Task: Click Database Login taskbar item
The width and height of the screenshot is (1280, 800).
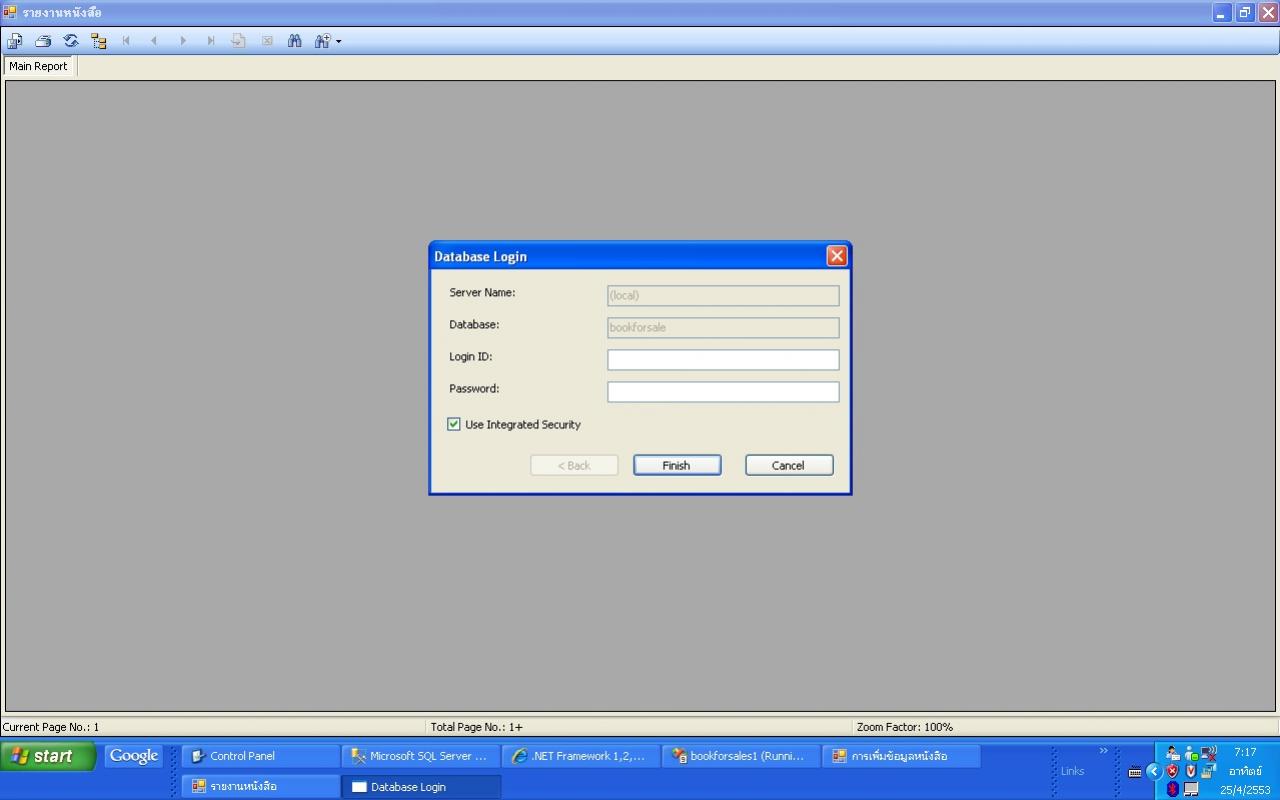Action: (420, 786)
